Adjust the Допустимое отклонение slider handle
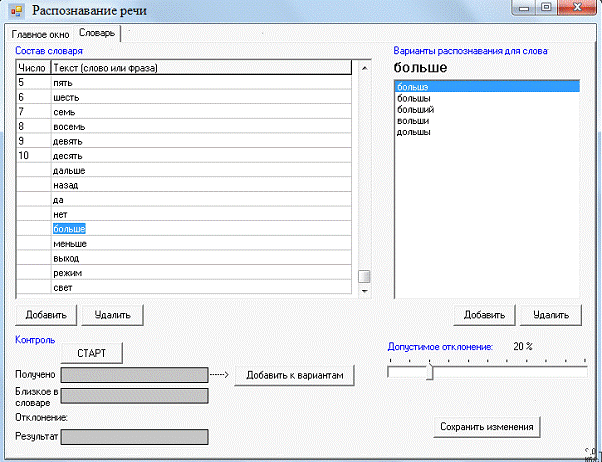The height and width of the screenshot is (462, 602). tap(430, 372)
